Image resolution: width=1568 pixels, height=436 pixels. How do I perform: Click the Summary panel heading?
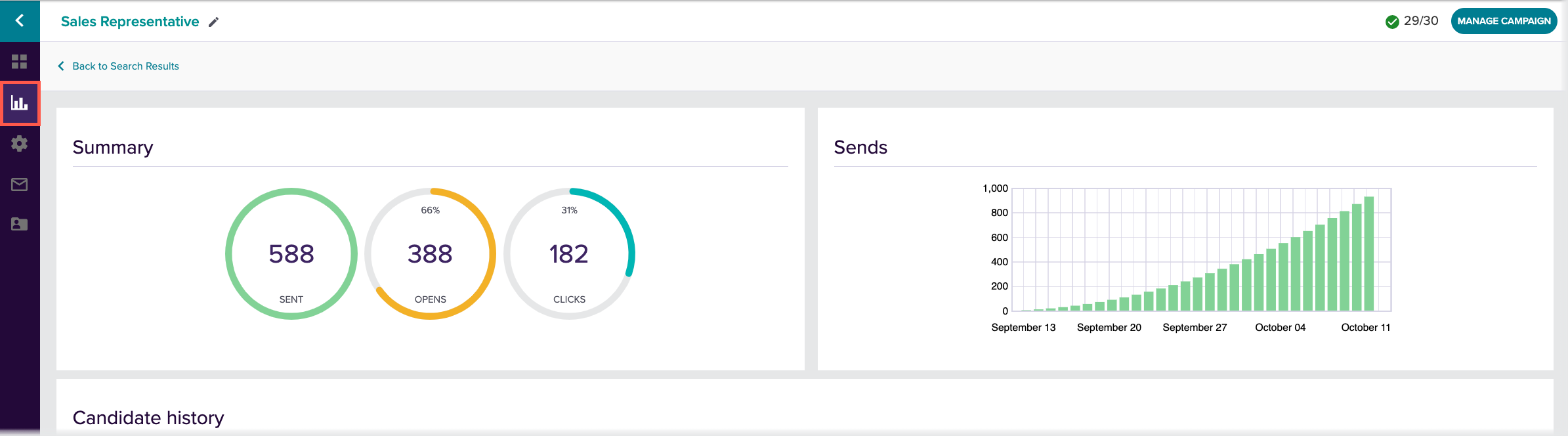pyautogui.click(x=113, y=147)
